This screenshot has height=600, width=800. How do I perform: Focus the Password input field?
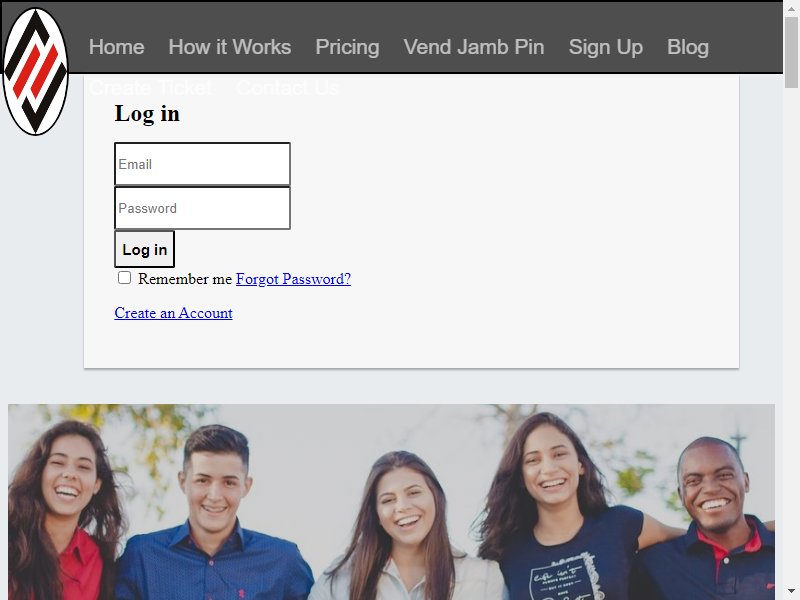point(203,208)
